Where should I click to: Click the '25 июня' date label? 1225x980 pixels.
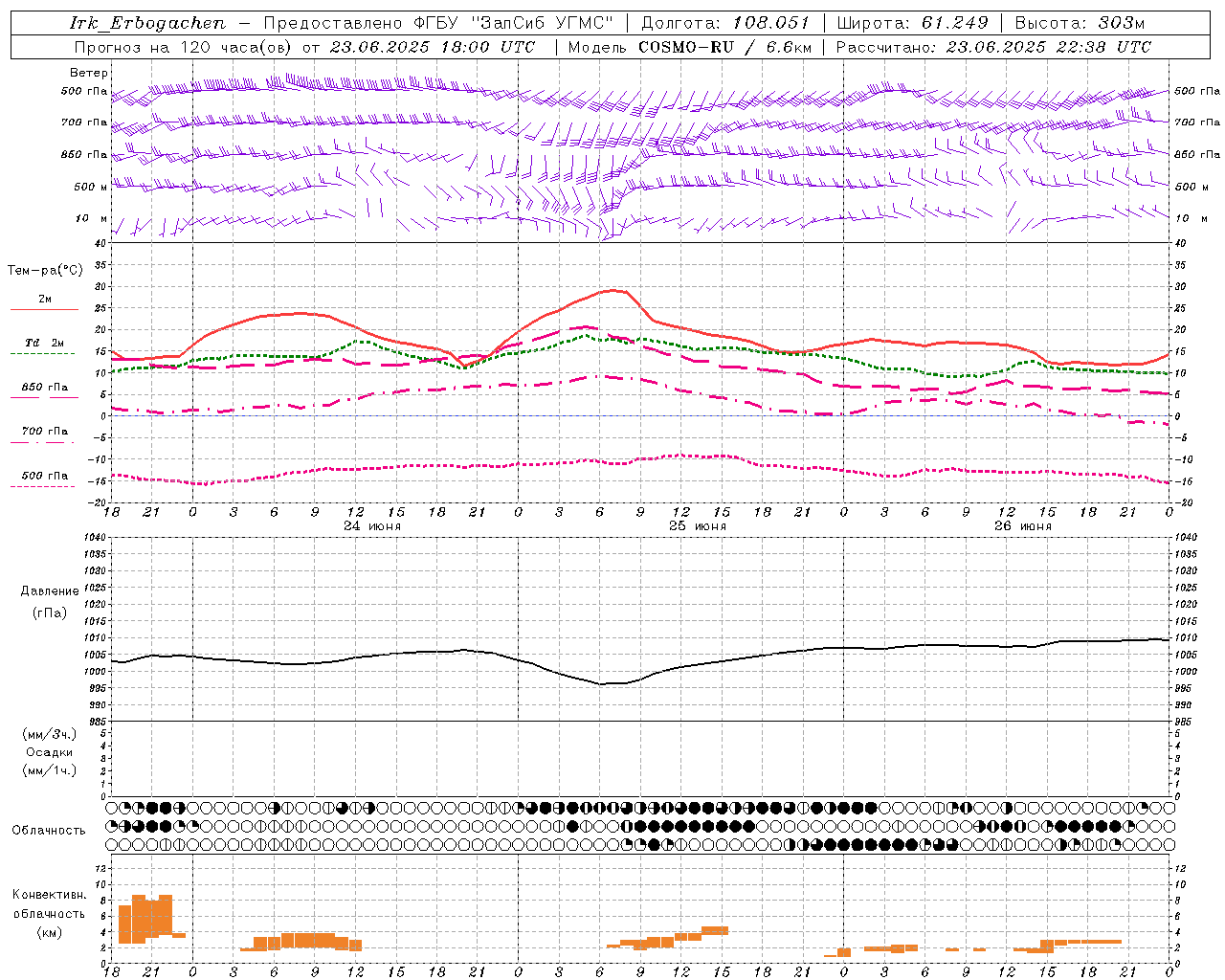click(x=697, y=526)
